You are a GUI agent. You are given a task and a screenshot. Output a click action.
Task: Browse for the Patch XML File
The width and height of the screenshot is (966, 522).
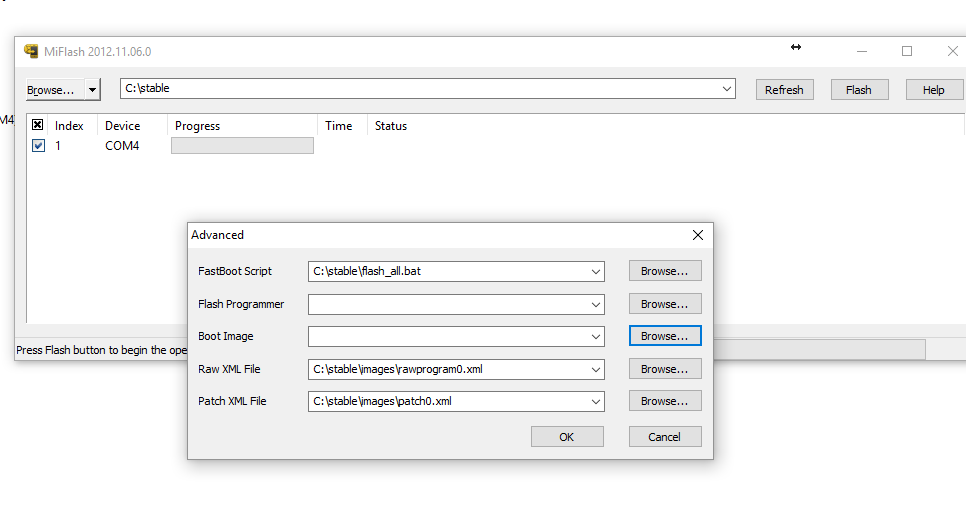[x=665, y=401]
